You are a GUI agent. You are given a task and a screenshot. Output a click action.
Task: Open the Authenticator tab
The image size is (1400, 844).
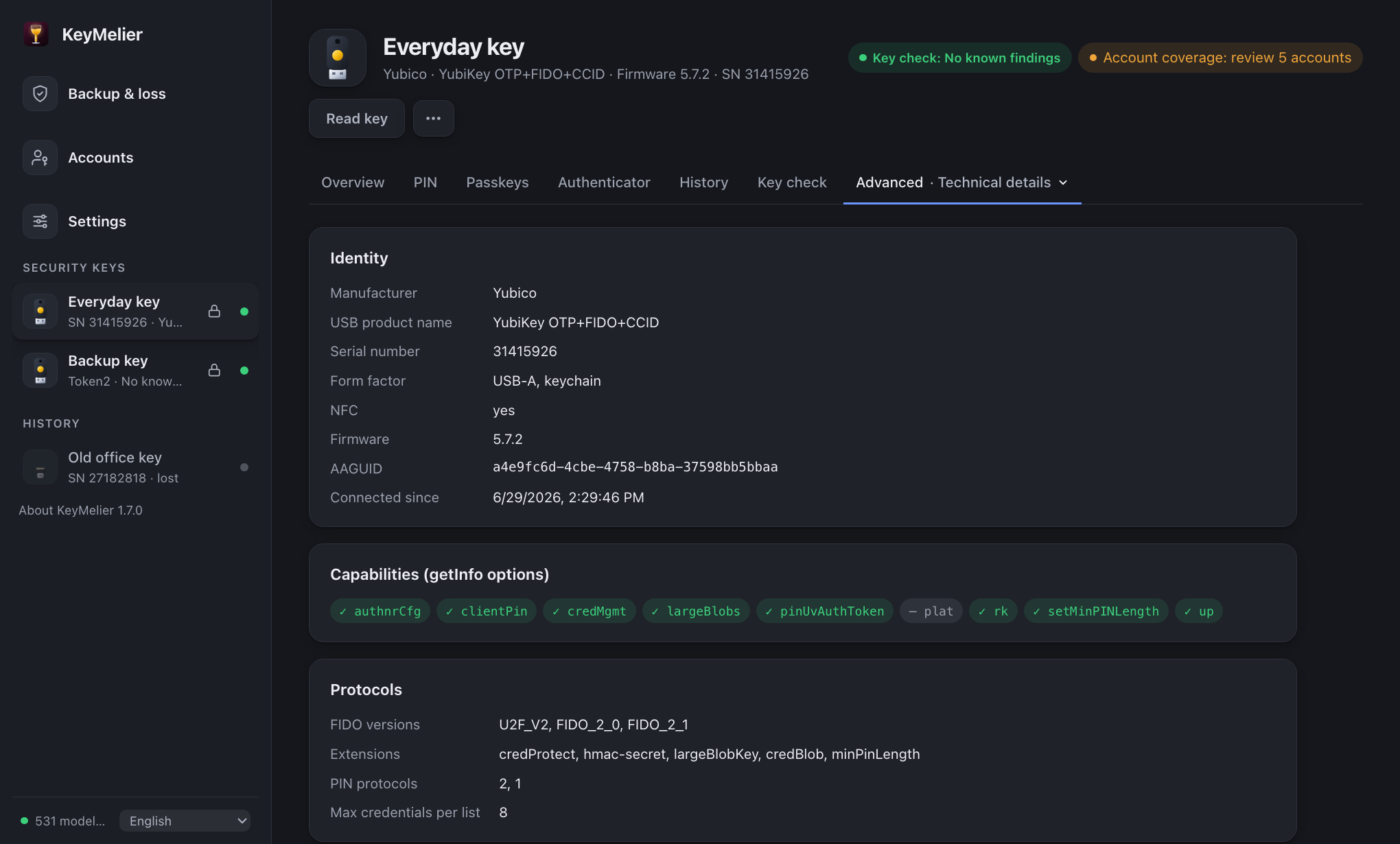(604, 183)
